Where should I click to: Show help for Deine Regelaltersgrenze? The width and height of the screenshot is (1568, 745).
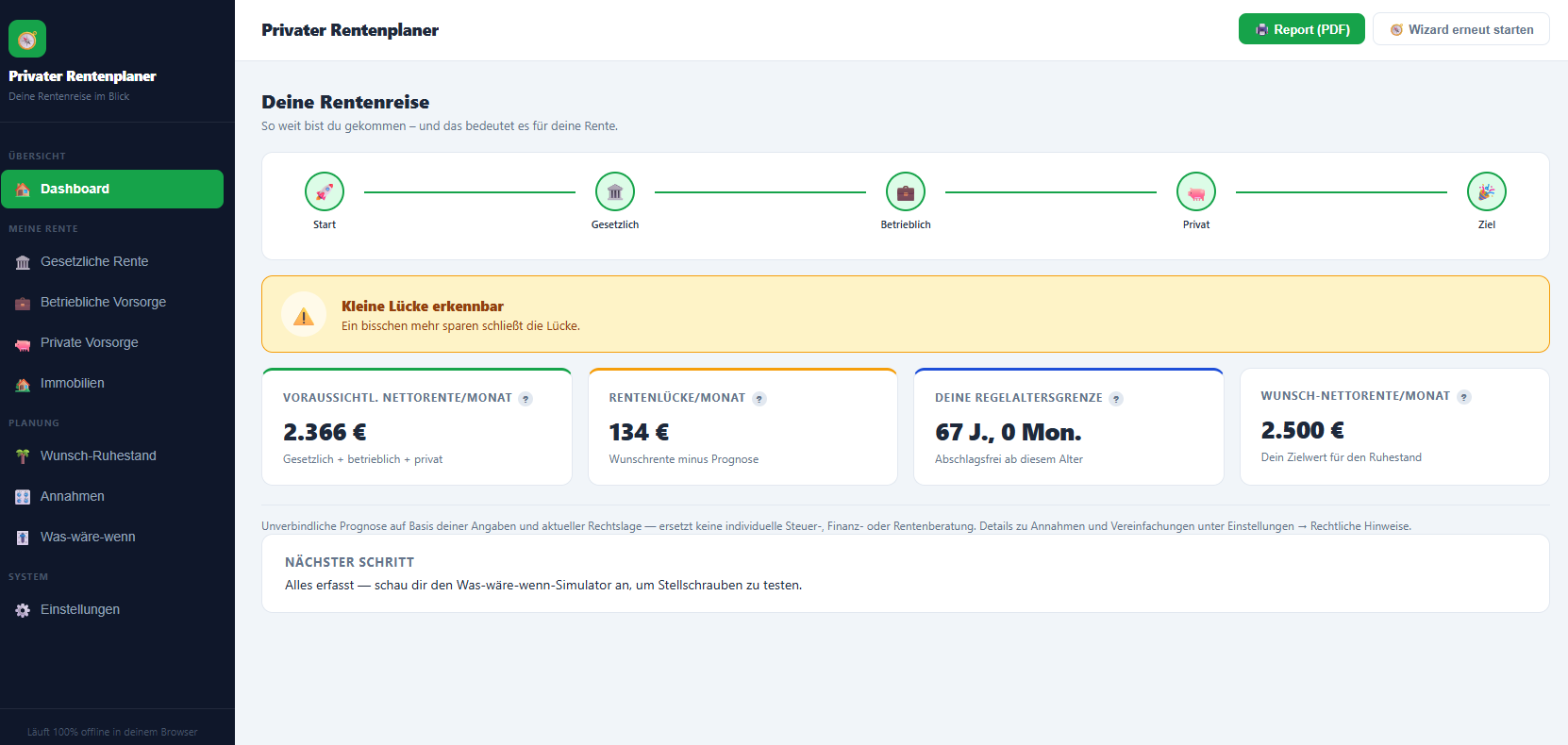1116,399
